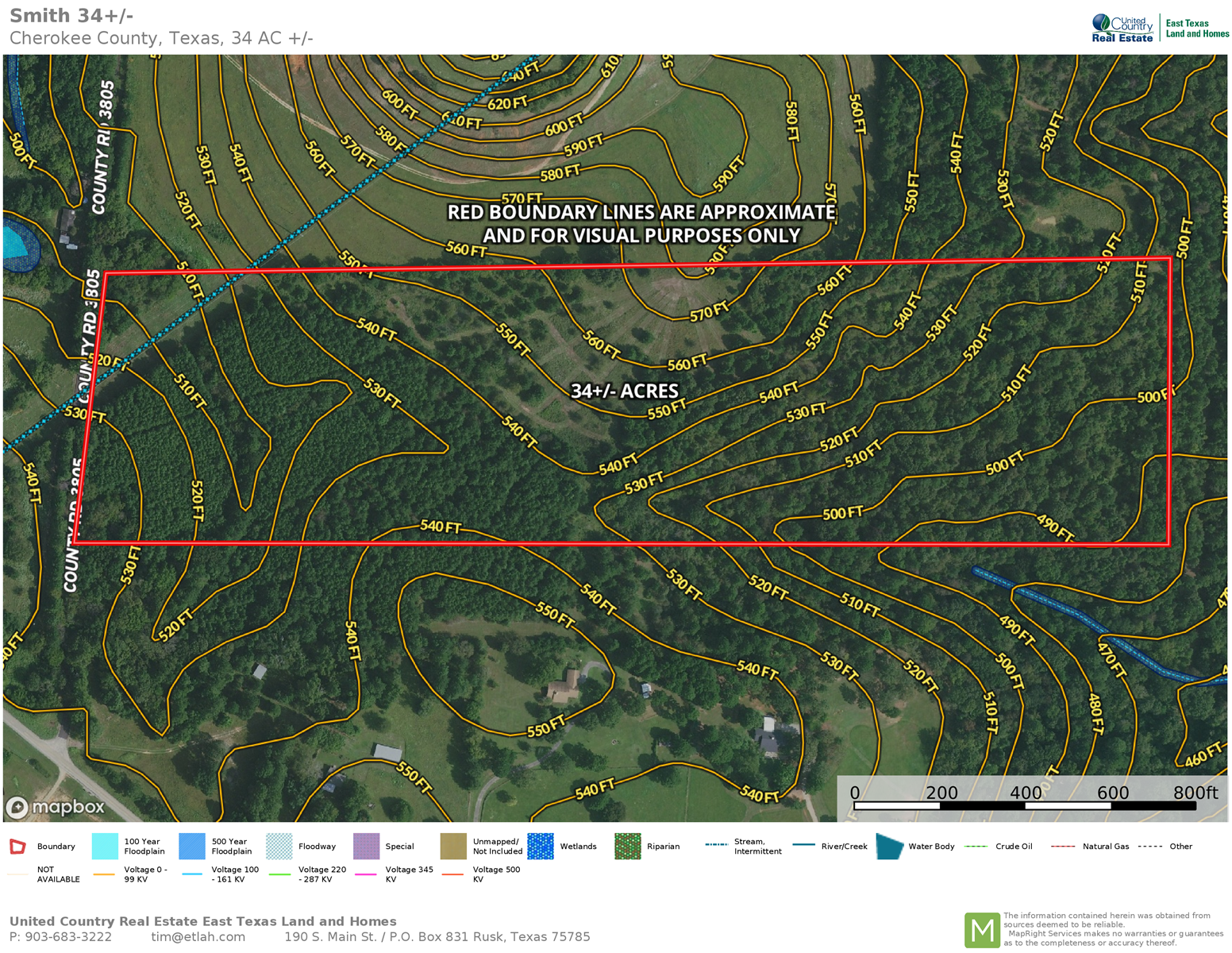This screenshot has height=953, width=1232.
Task: Click the 34+/- ACRES label on map
Action: (x=625, y=391)
